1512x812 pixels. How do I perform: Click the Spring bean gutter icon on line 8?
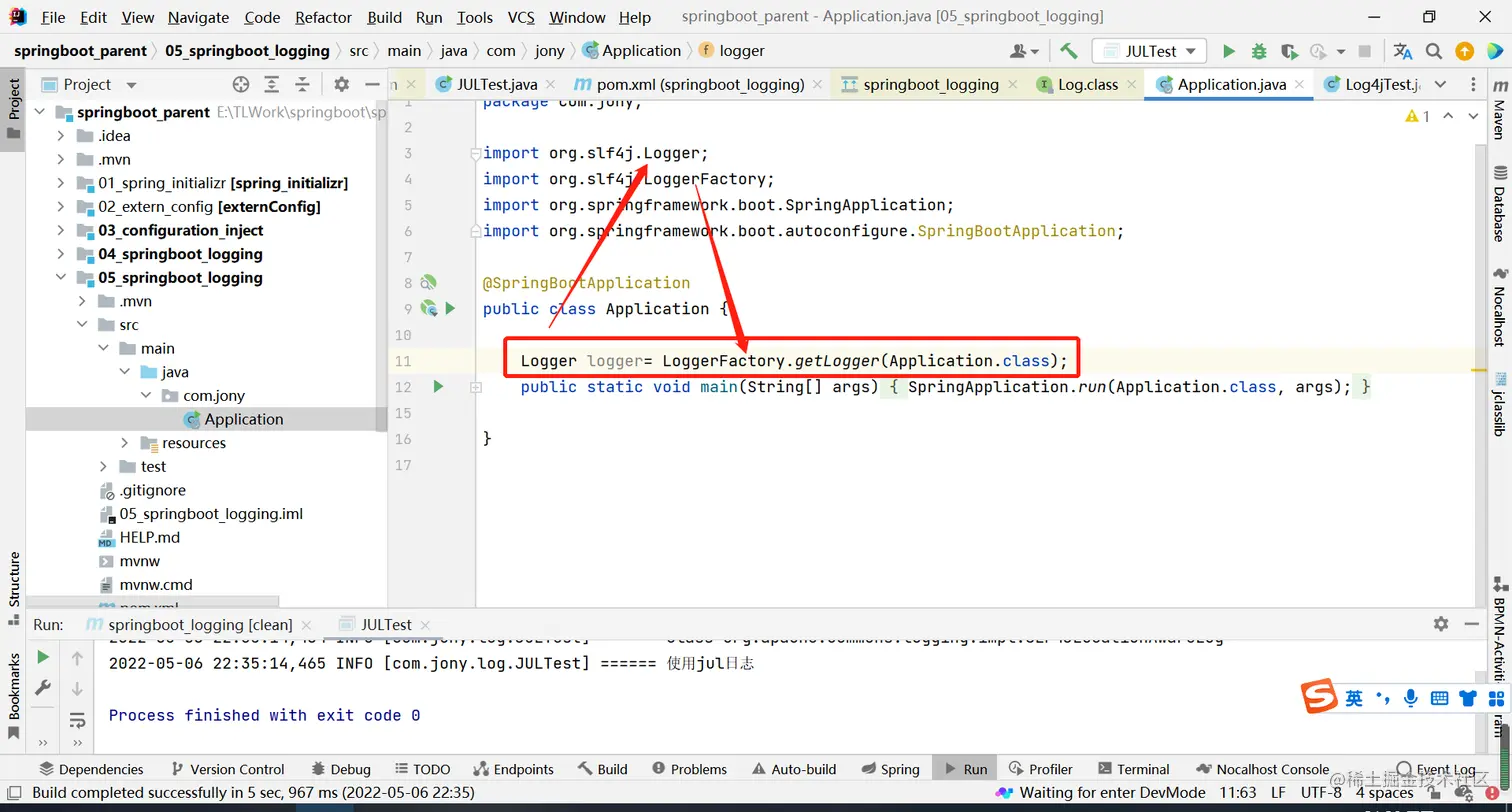pos(429,283)
